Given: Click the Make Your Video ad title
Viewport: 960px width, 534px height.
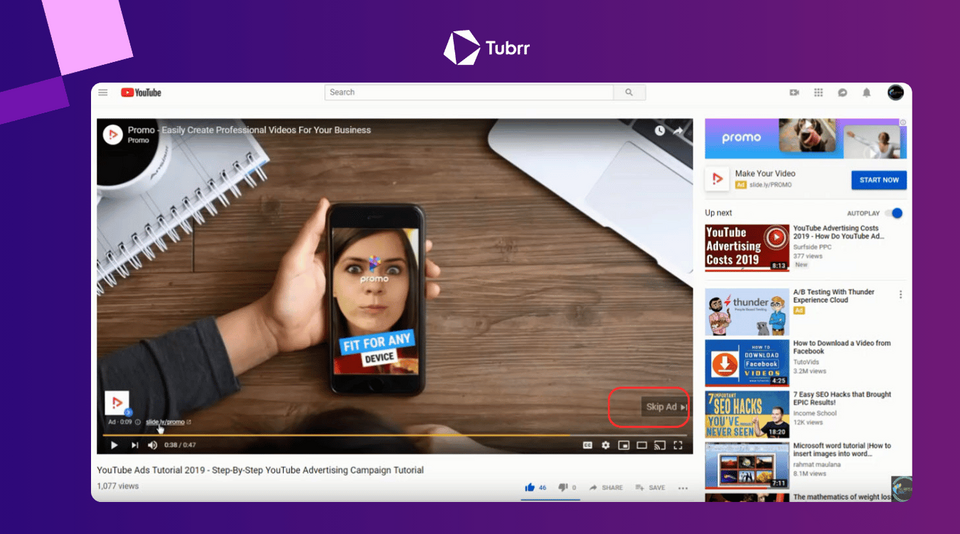Looking at the screenshot, I should coord(765,173).
